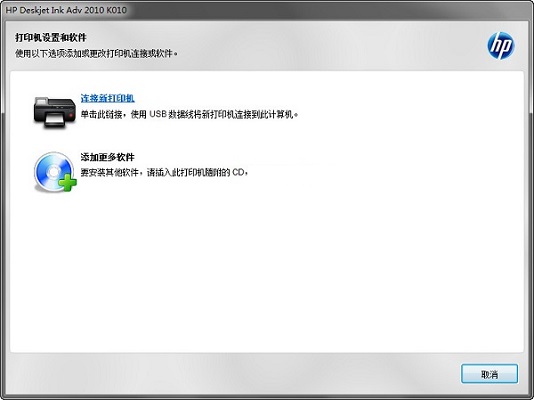Select the 添加更多软件 heading

[x=107, y=157]
